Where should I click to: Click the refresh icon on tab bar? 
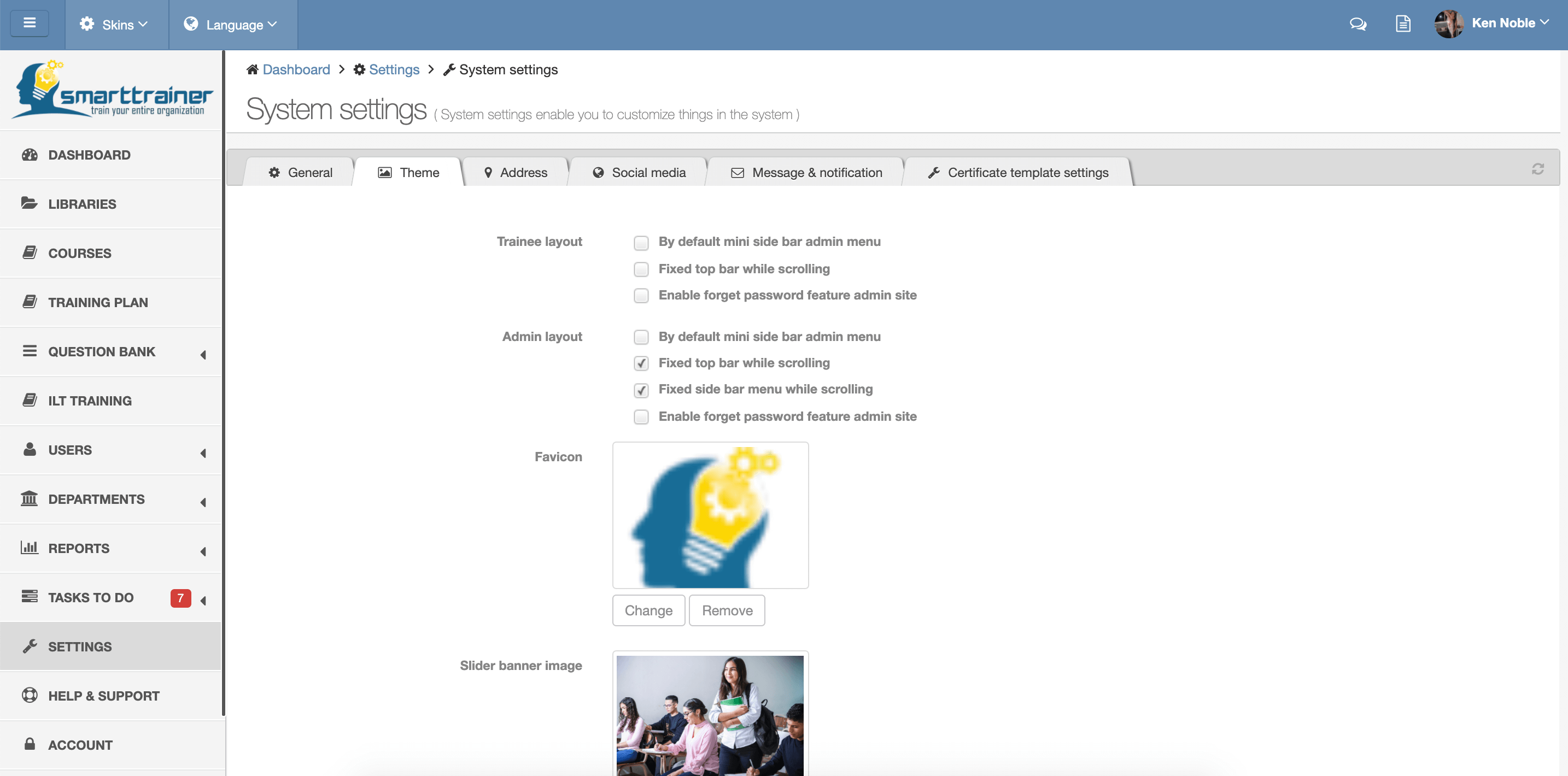(x=1537, y=169)
